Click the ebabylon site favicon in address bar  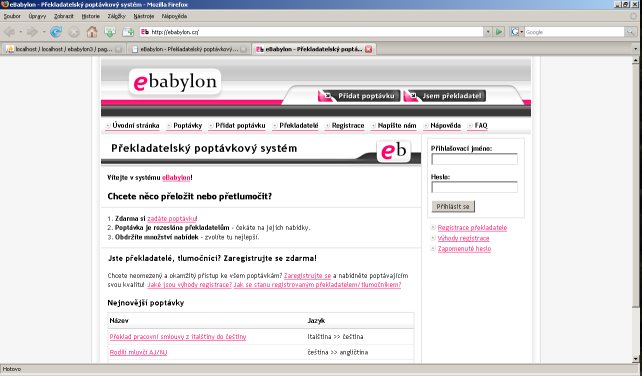145,32
